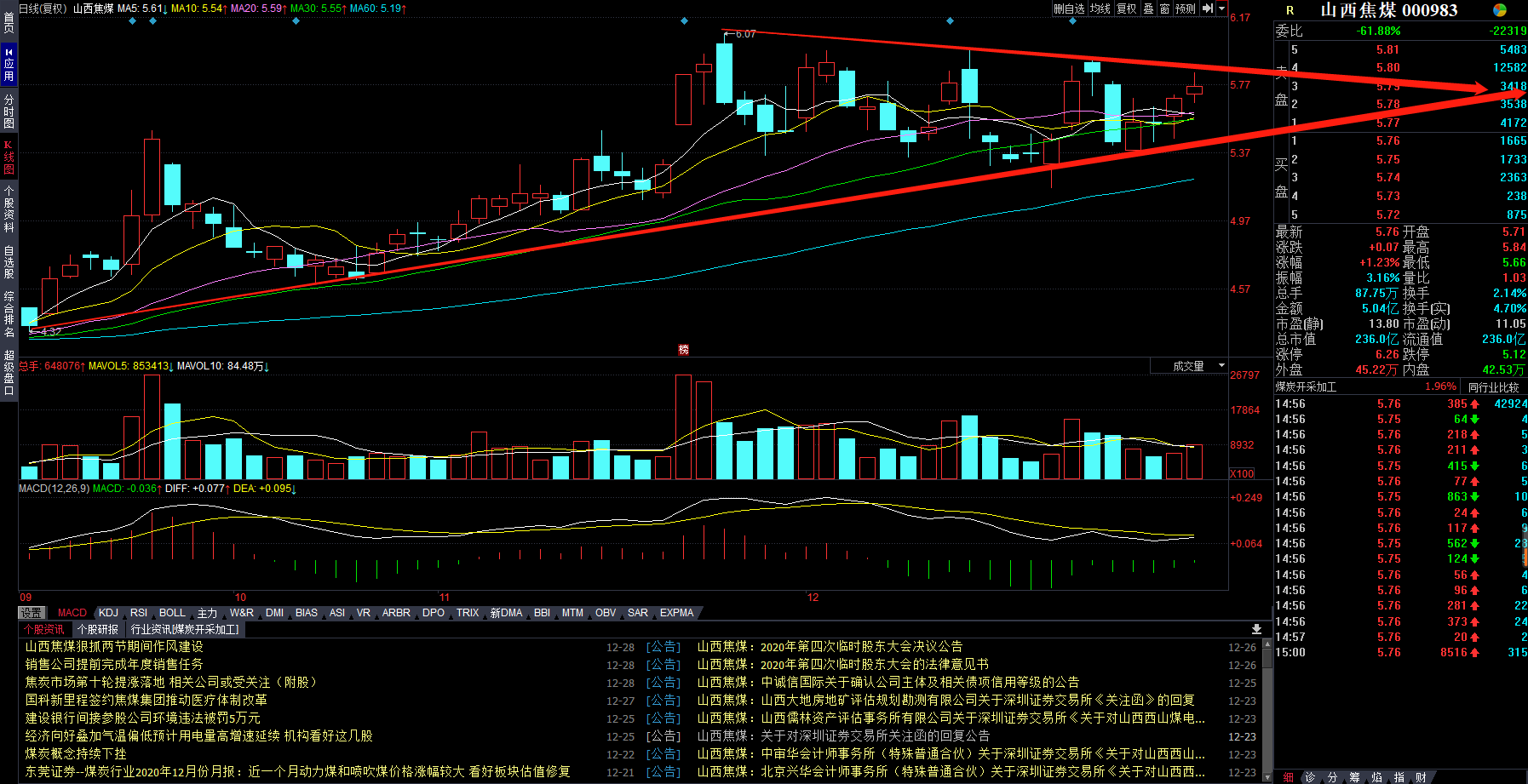This screenshot has width=1528, height=784.
Task: Select the VR indicator tab
Action: pos(364,613)
